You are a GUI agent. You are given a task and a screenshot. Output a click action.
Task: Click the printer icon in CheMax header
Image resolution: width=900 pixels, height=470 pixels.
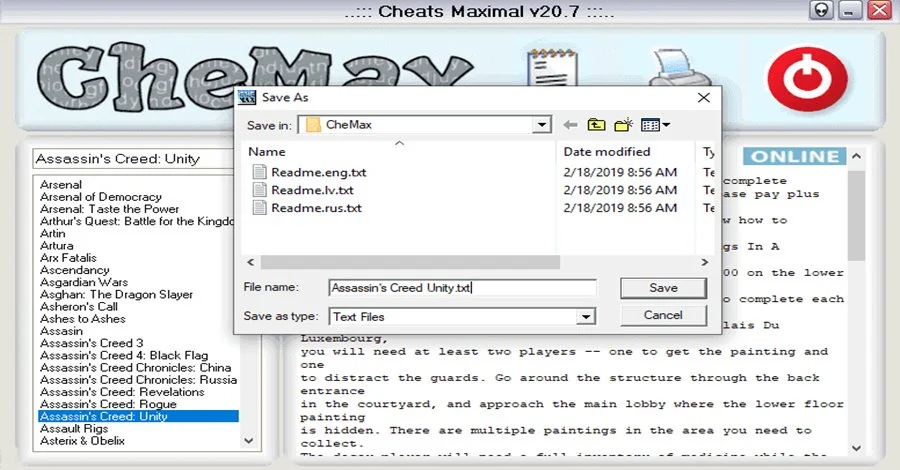coord(680,68)
